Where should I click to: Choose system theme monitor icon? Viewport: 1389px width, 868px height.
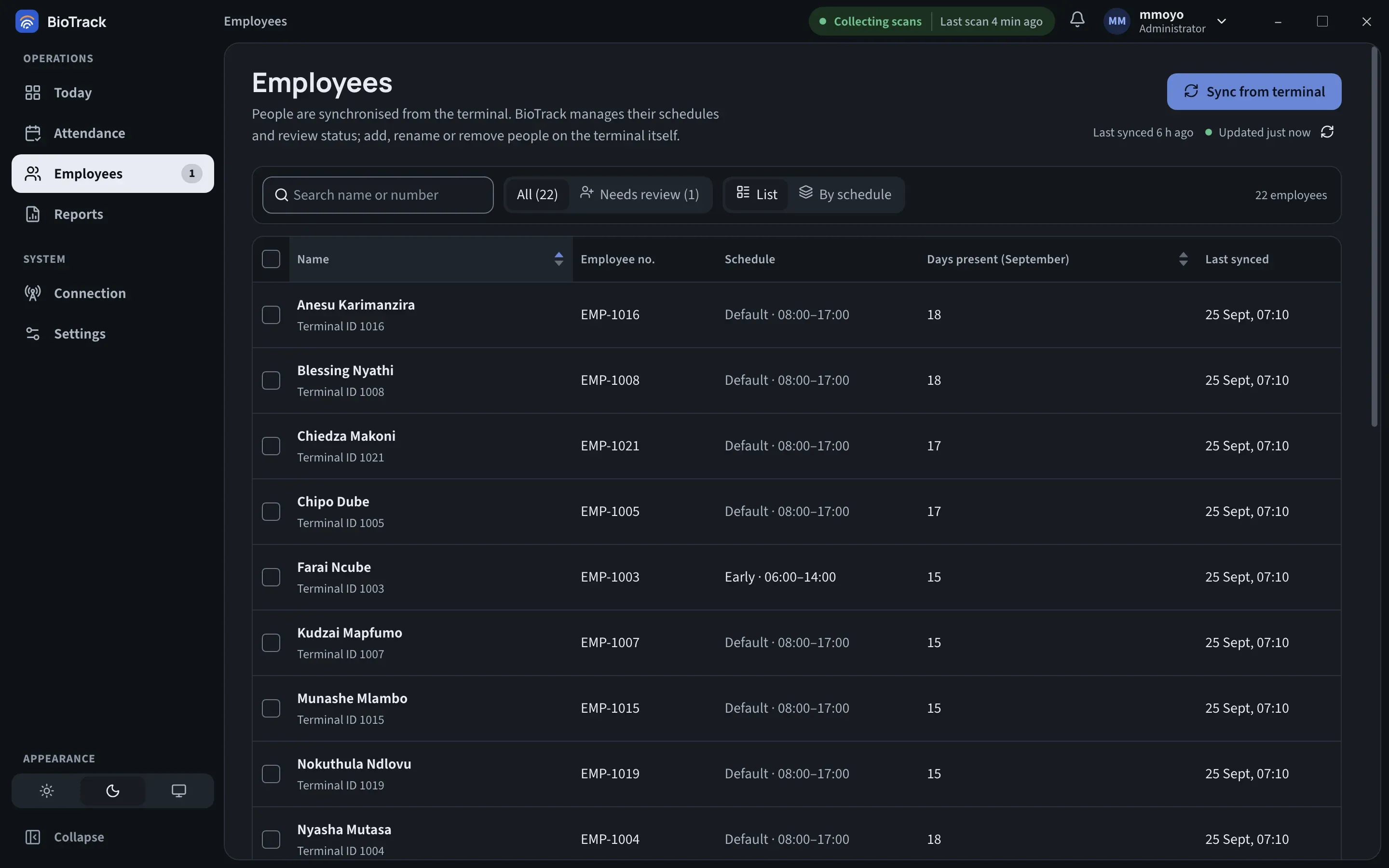pyautogui.click(x=178, y=790)
